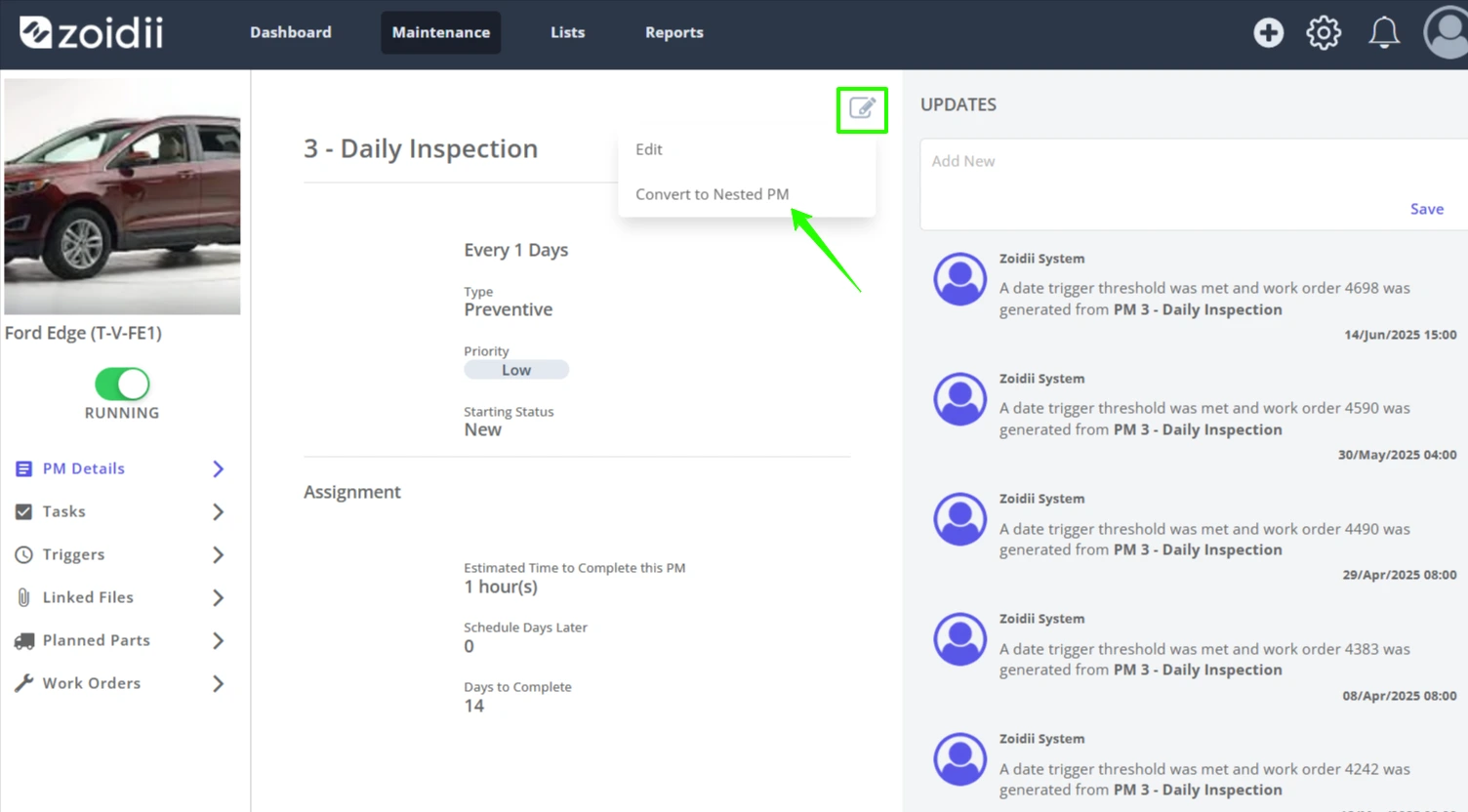
Task: Click the Low priority badge
Action: click(x=516, y=370)
